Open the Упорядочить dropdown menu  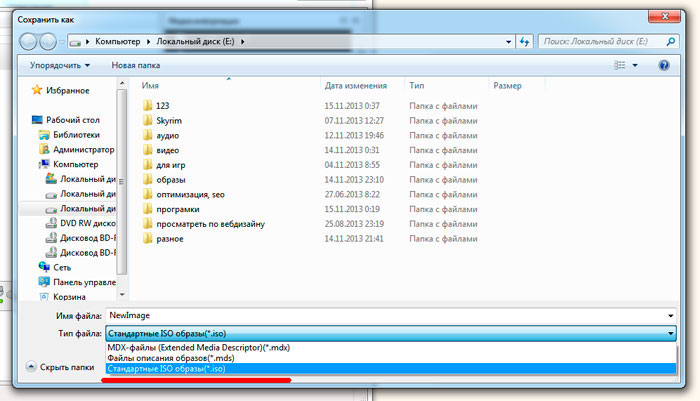(x=60, y=65)
